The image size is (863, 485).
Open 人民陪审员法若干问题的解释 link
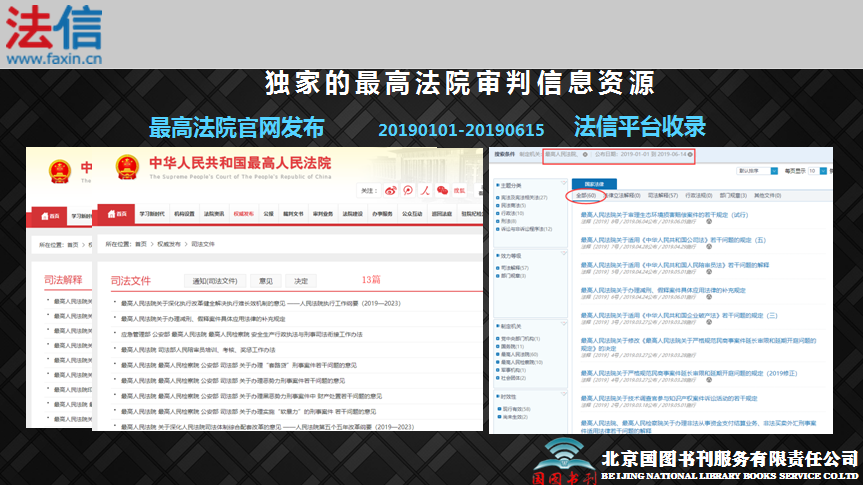pyautogui.click(x=675, y=265)
